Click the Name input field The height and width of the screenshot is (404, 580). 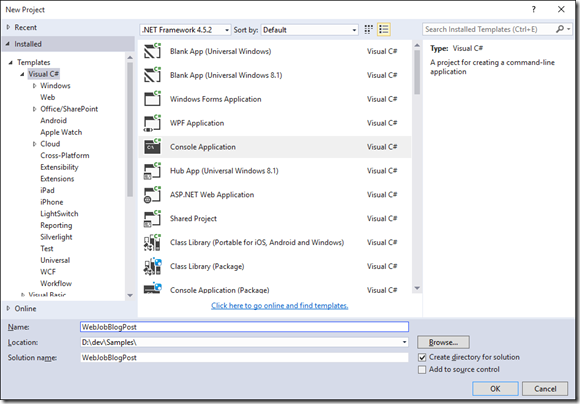coord(244,327)
